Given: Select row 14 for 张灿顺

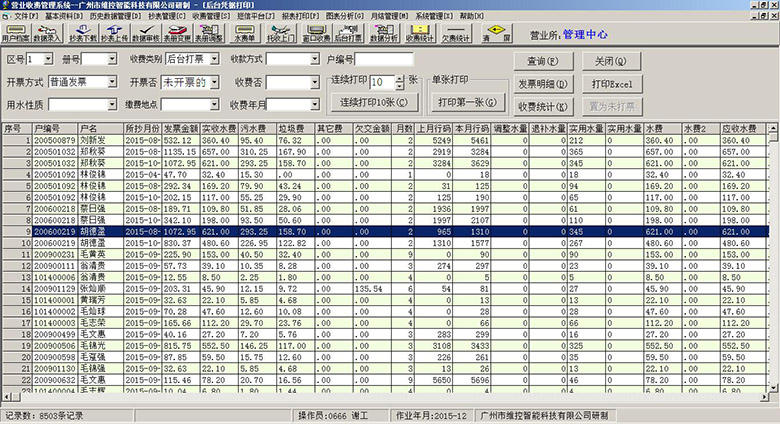Looking at the screenshot, I should pyautogui.click(x=384, y=289).
